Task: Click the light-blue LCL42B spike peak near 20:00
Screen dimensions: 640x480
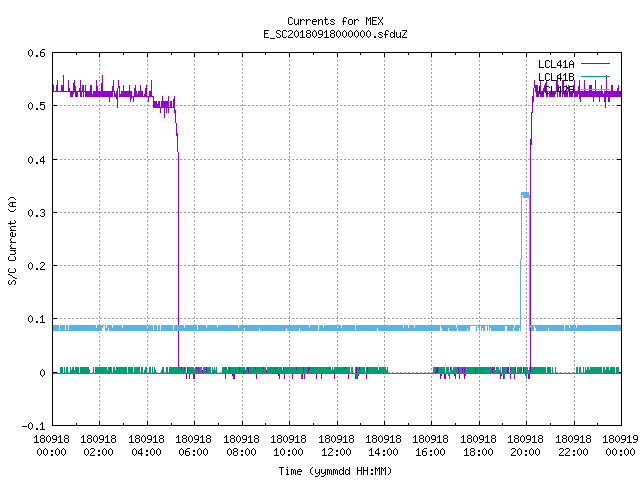Action: pyautogui.click(x=525, y=195)
